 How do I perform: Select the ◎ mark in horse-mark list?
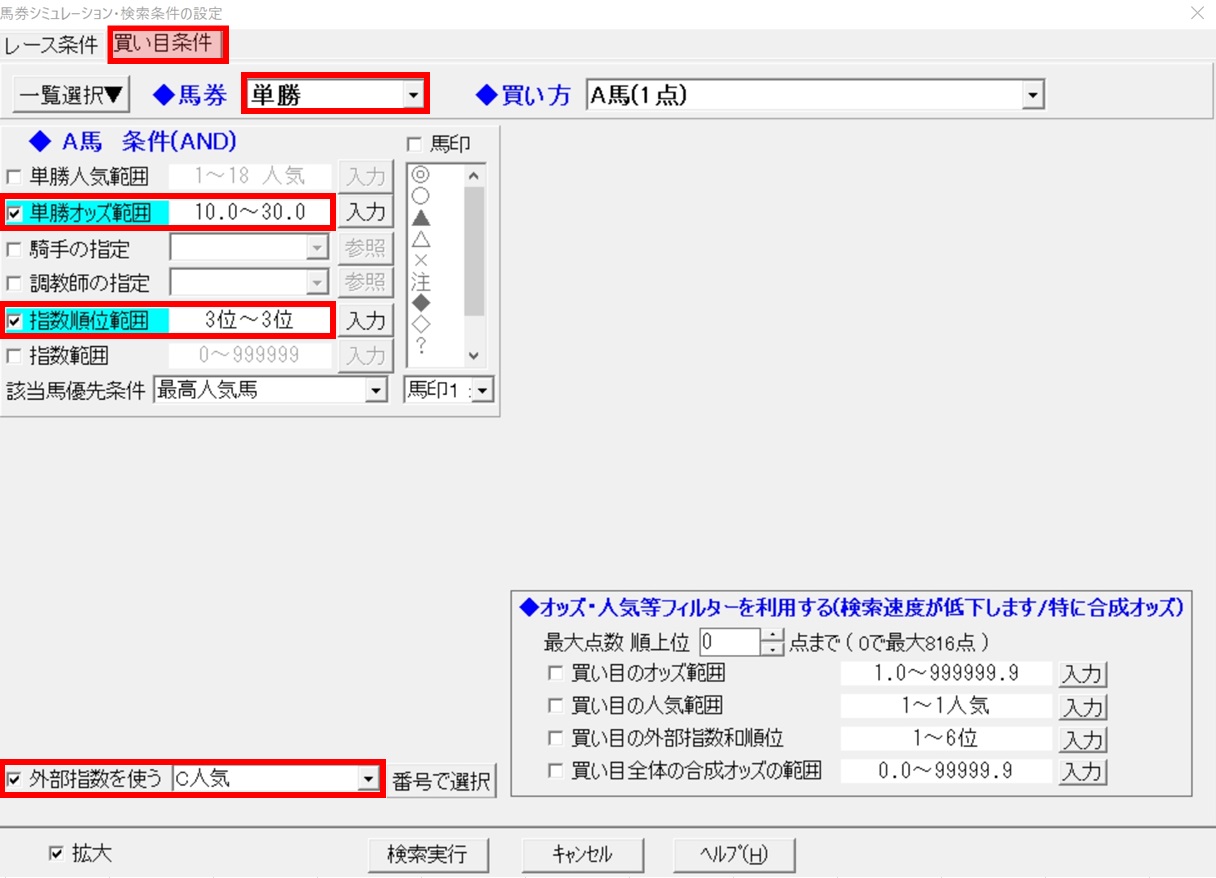420,175
